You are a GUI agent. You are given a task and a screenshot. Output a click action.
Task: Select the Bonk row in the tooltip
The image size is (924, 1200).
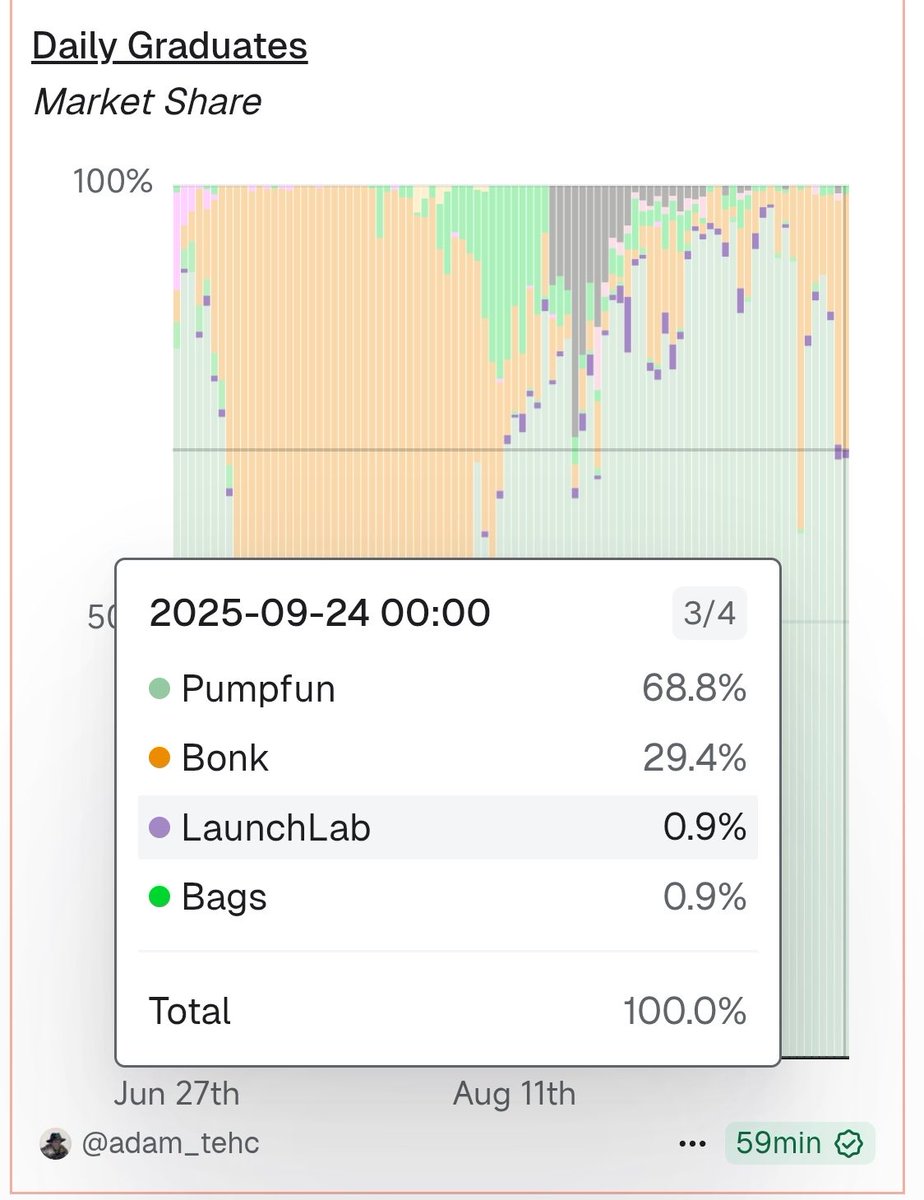pyautogui.click(x=447, y=758)
